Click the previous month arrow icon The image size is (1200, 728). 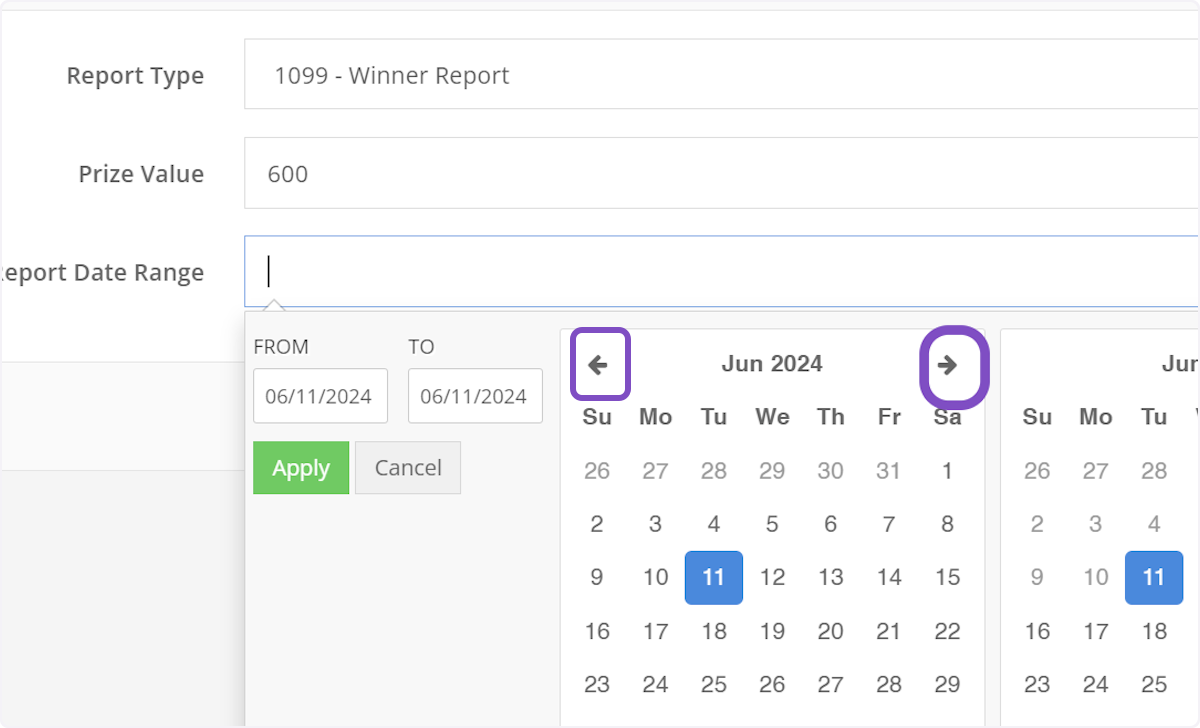600,364
